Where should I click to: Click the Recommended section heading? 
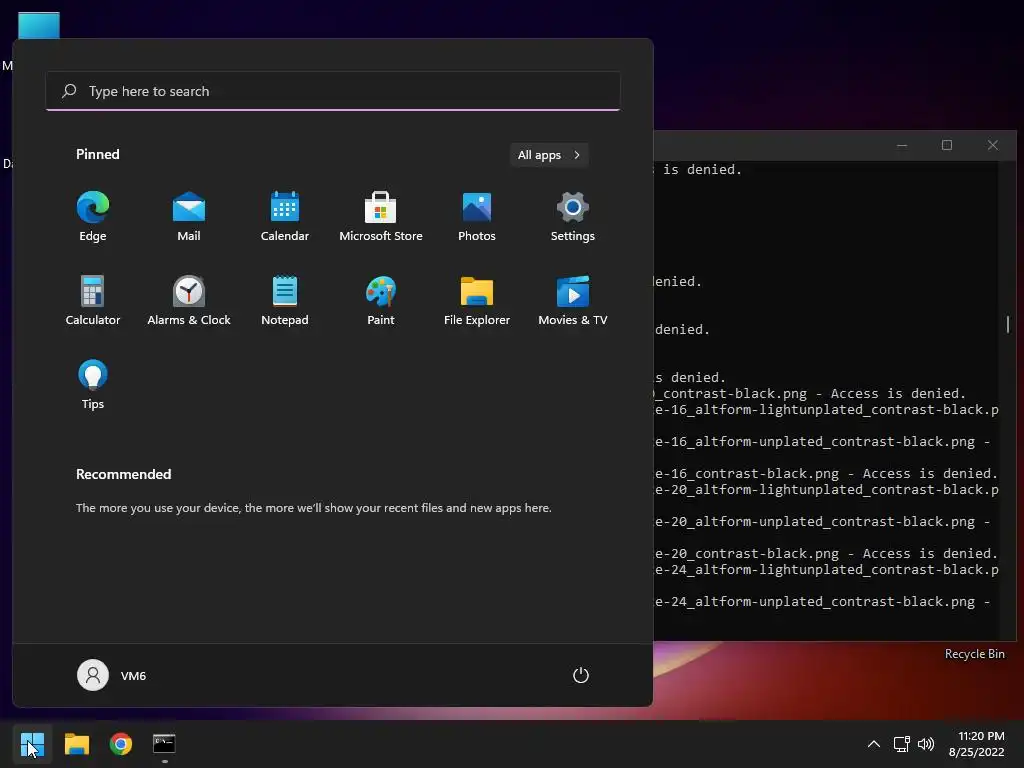[123, 475]
